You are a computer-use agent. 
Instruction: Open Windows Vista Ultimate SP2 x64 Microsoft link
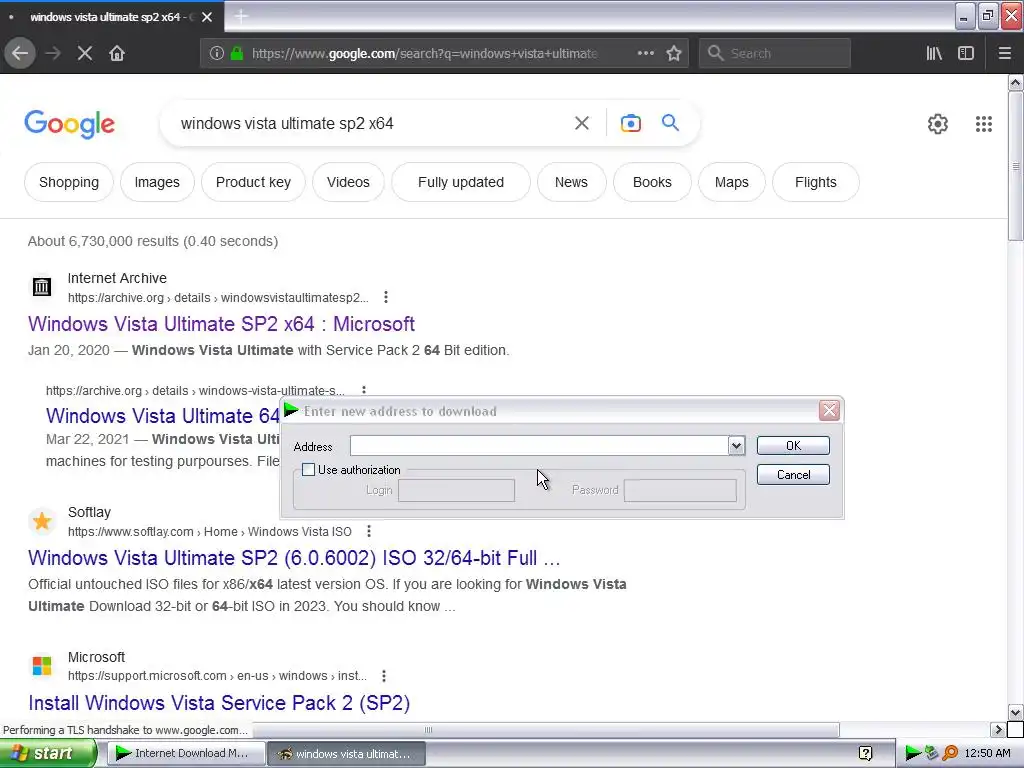pos(221,324)
